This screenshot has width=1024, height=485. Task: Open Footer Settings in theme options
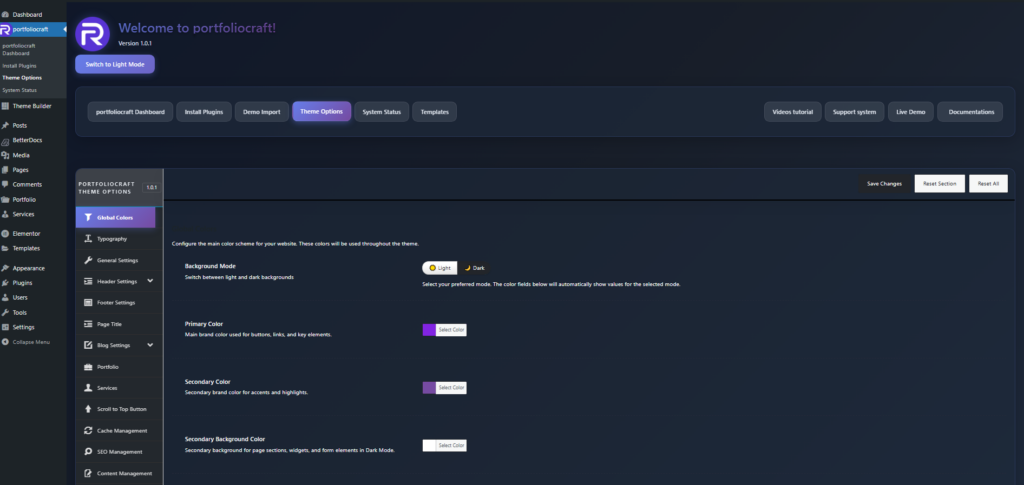tap(116, 302)
